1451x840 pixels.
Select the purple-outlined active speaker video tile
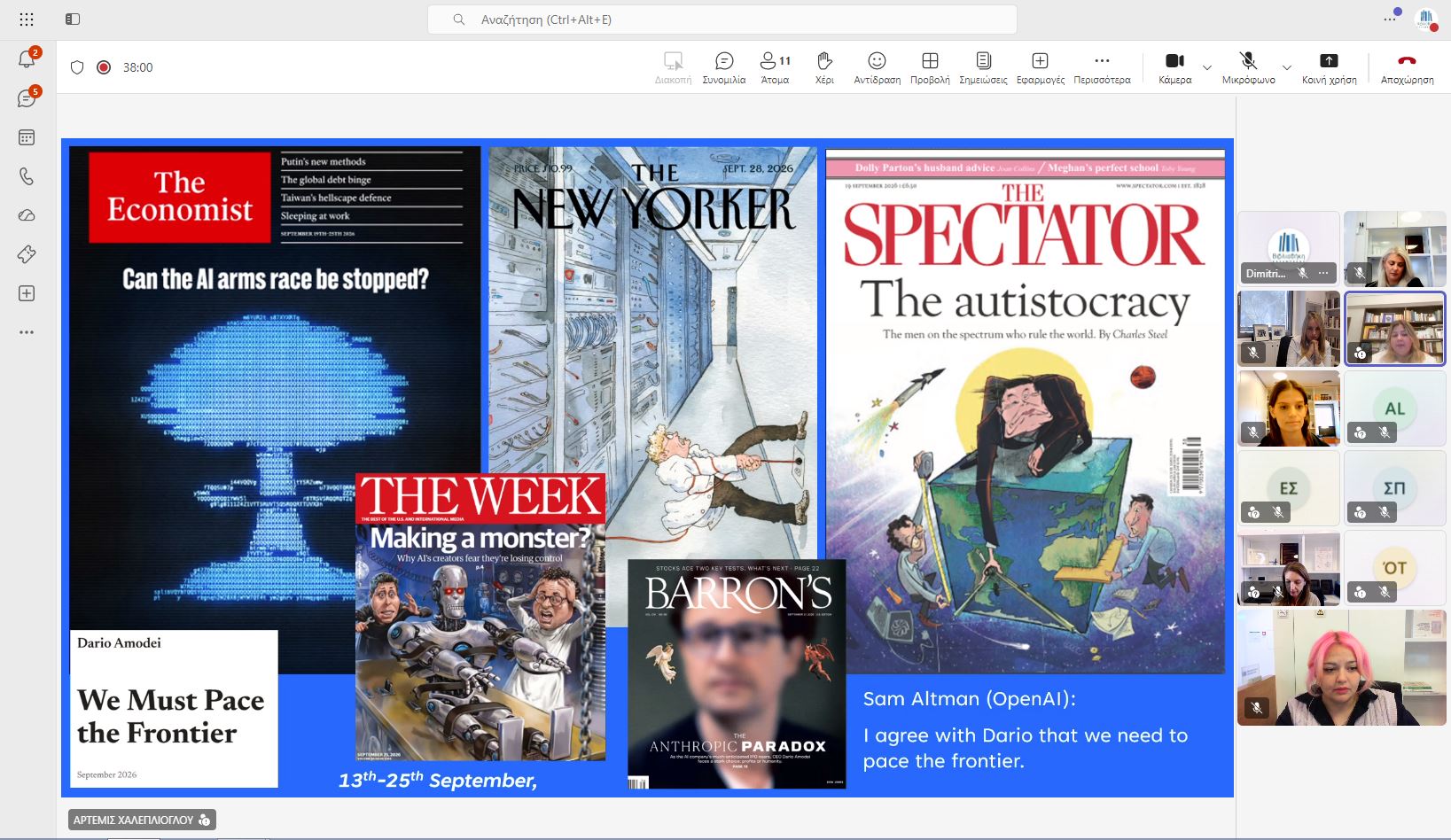pos(1394,329)
